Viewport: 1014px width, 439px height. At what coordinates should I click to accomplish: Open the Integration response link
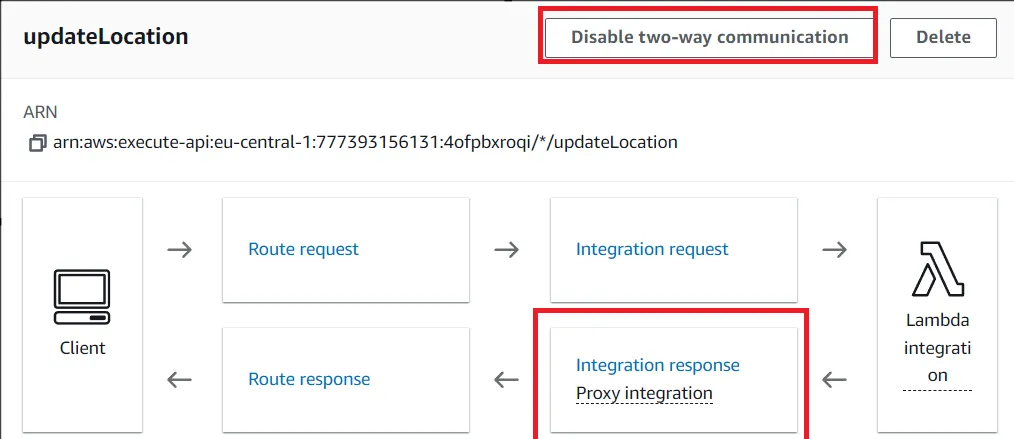[658, 365]
